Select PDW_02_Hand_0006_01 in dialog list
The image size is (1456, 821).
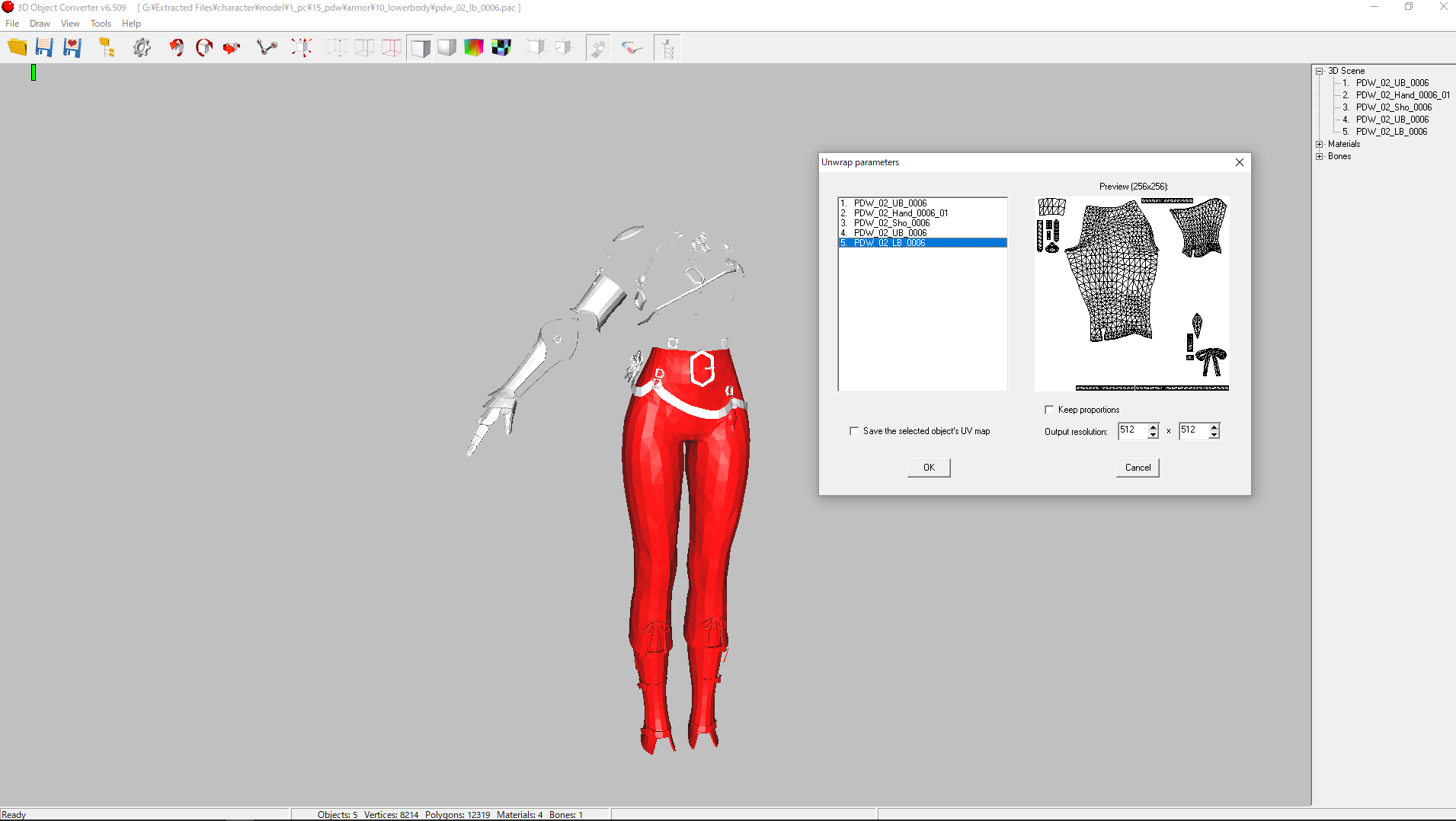pos(901,213)
